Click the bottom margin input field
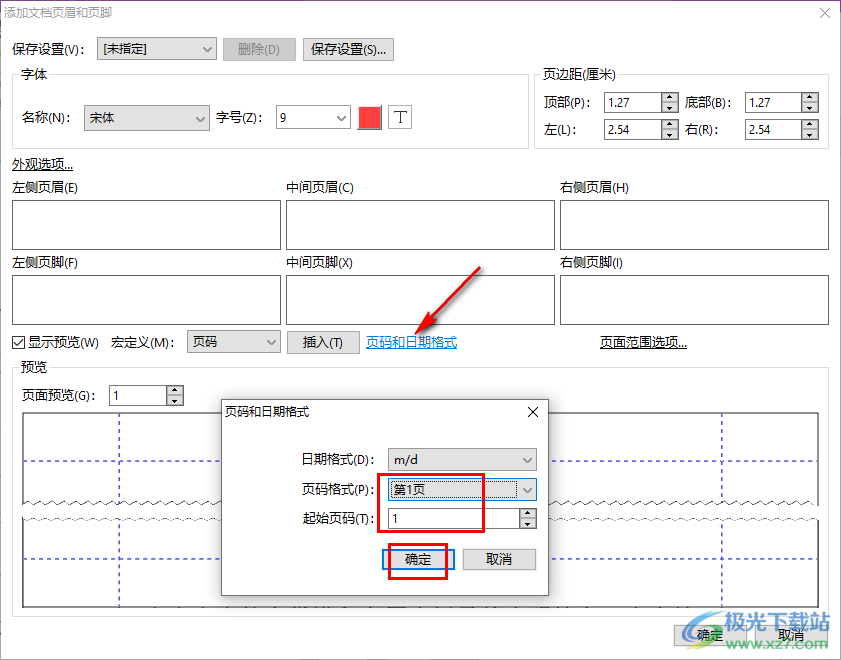This screenshot has width=841, height=660. point(773,102)
